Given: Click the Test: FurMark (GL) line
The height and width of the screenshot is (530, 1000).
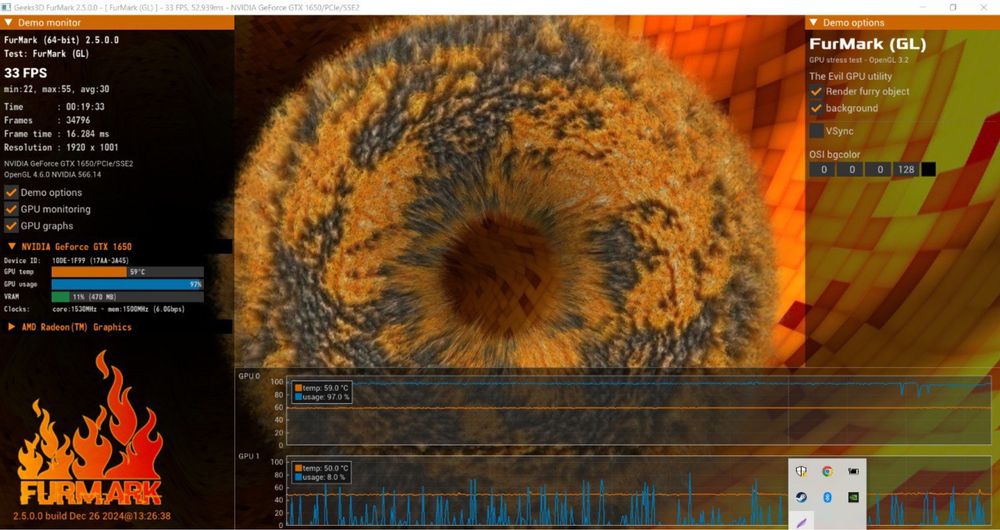Looking at the screenshot, I should (46, 54).
